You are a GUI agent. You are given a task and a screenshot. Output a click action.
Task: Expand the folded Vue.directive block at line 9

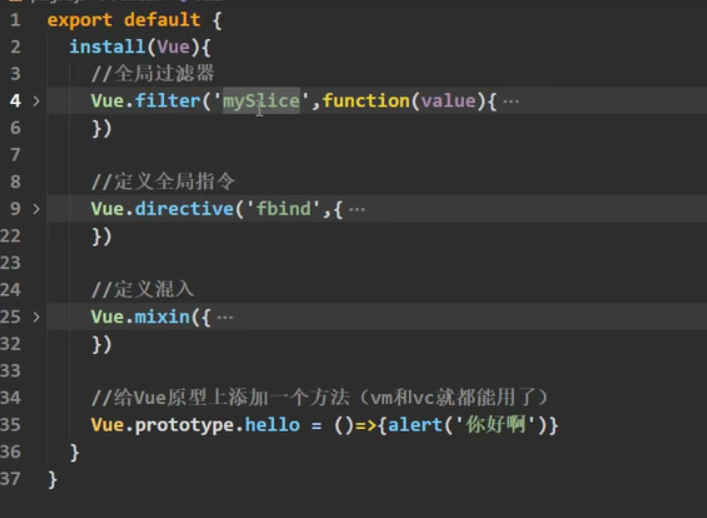[x=37, y=209]
